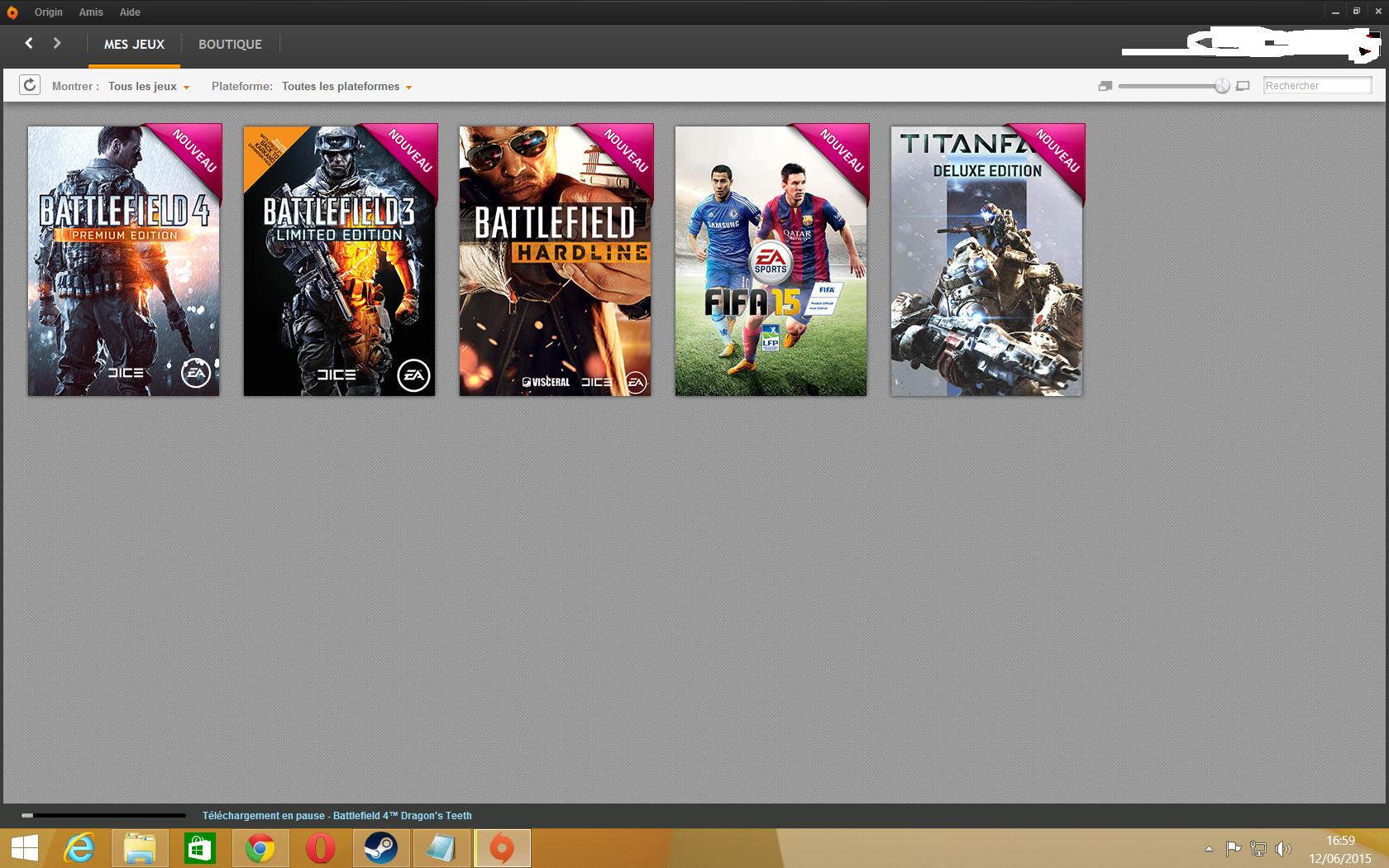Open File Explorer from the taskbar
Screen dimensions: 1389x868
click(x=140, y=849)
